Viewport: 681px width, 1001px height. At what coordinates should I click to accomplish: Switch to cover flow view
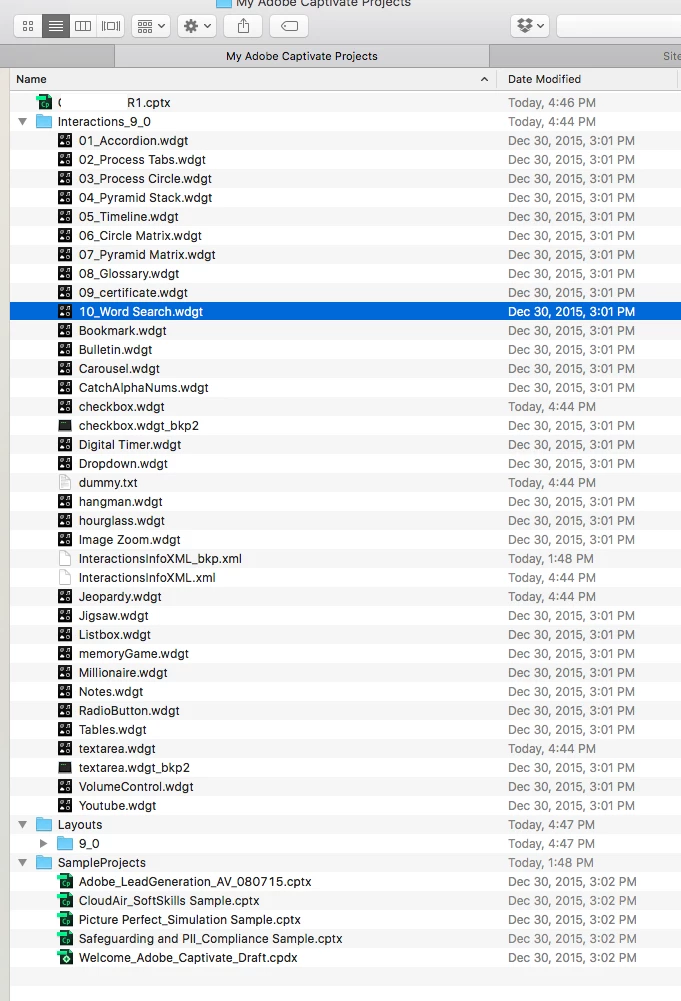point(110,26)
